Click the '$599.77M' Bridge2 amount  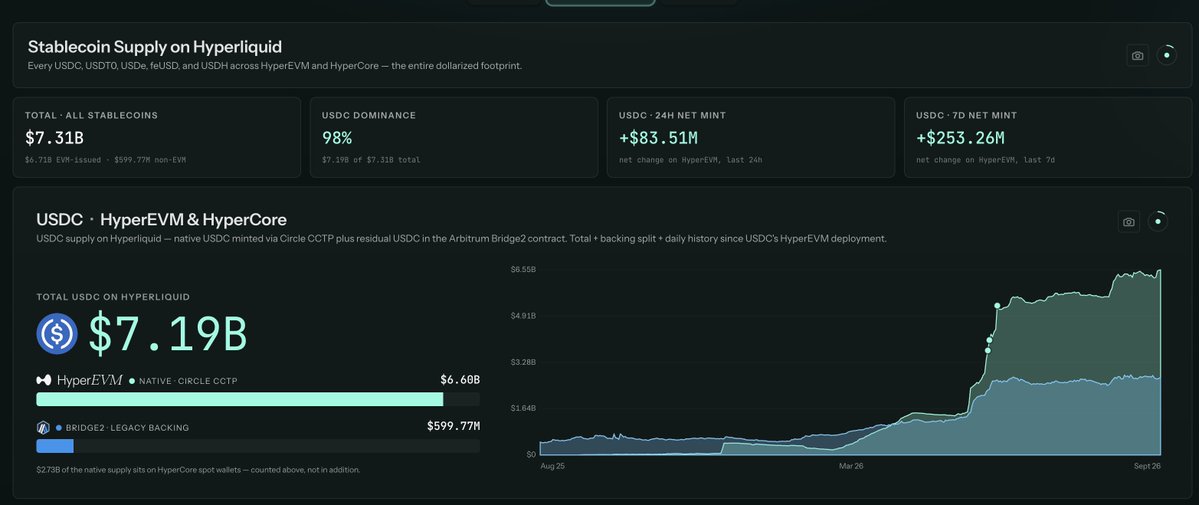pyautogui.click(x=453, y=426)
